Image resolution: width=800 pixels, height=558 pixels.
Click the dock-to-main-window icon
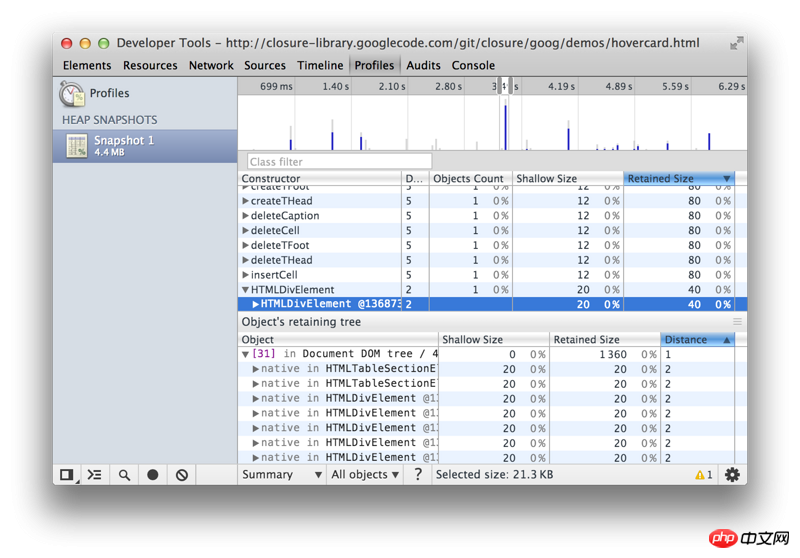point(66,475)
